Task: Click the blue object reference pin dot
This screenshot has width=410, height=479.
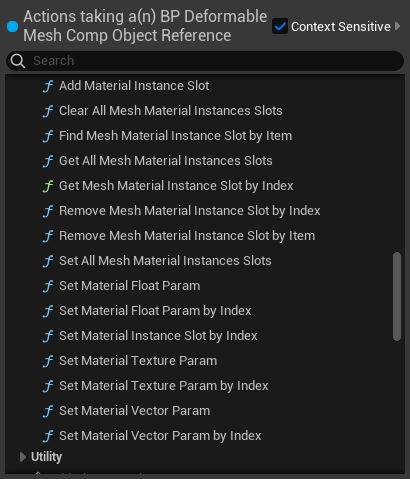Action: point(12,27)
